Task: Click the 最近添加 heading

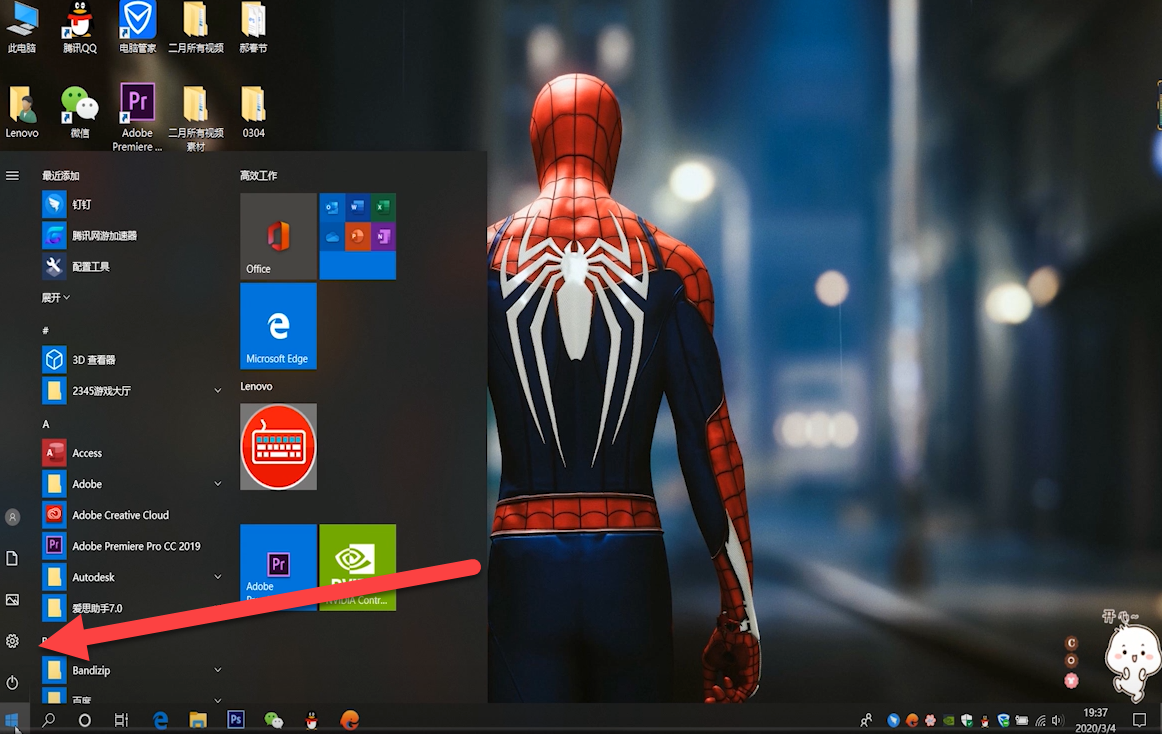Action: (61, 176)
